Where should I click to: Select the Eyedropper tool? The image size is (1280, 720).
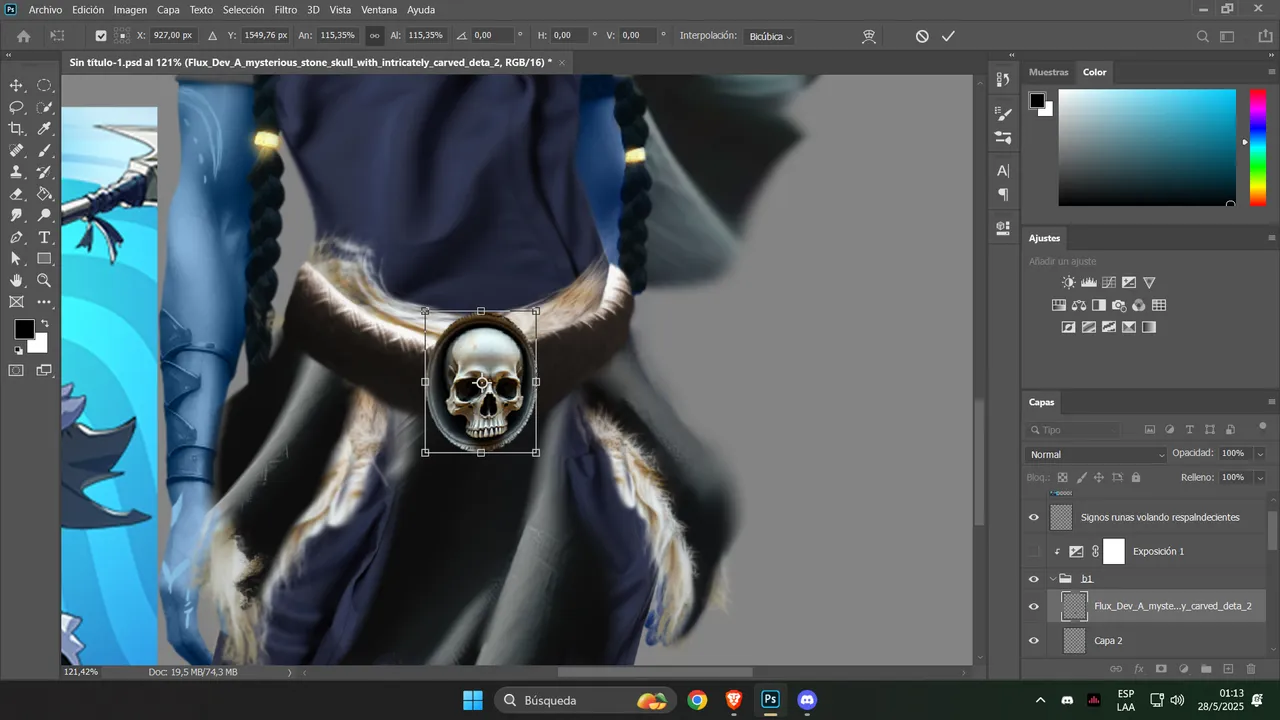click(x=44, y=129)
